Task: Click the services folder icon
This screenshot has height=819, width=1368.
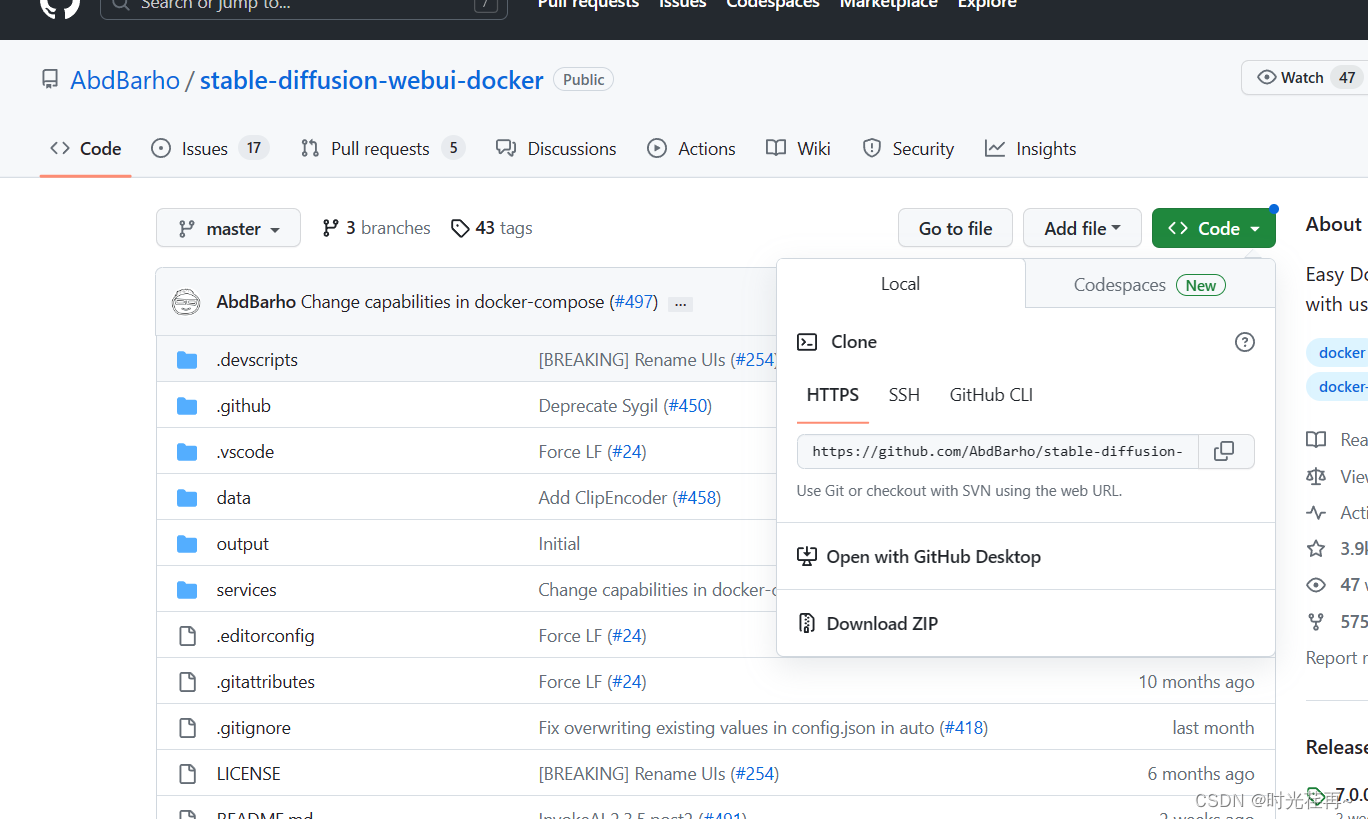Action: coord(187,590)
